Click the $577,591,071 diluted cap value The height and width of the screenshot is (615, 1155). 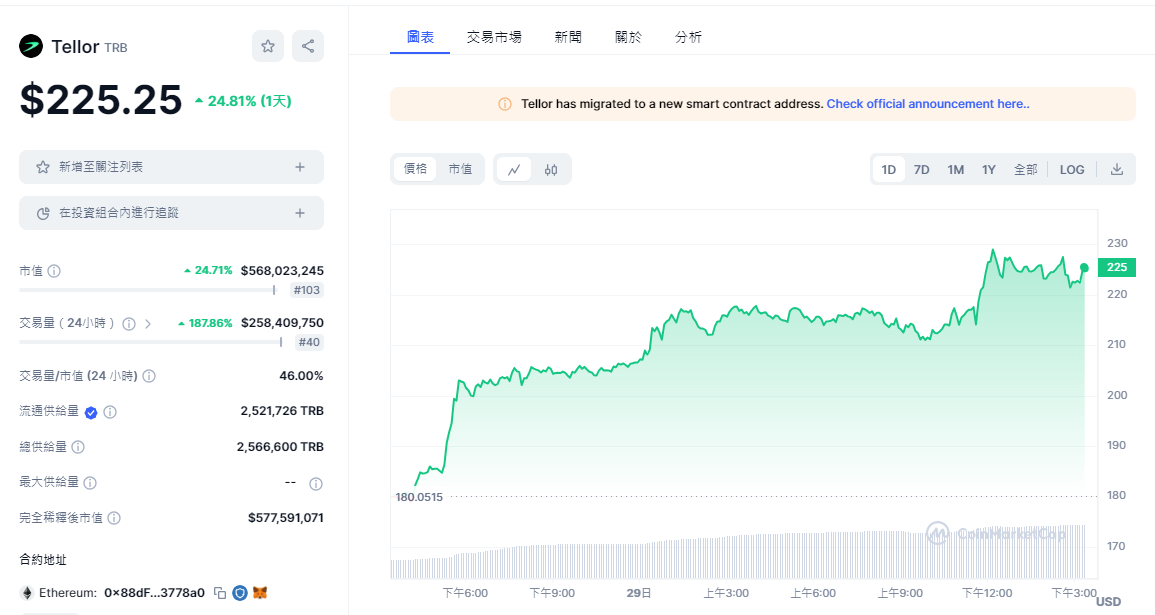[286, 518]
